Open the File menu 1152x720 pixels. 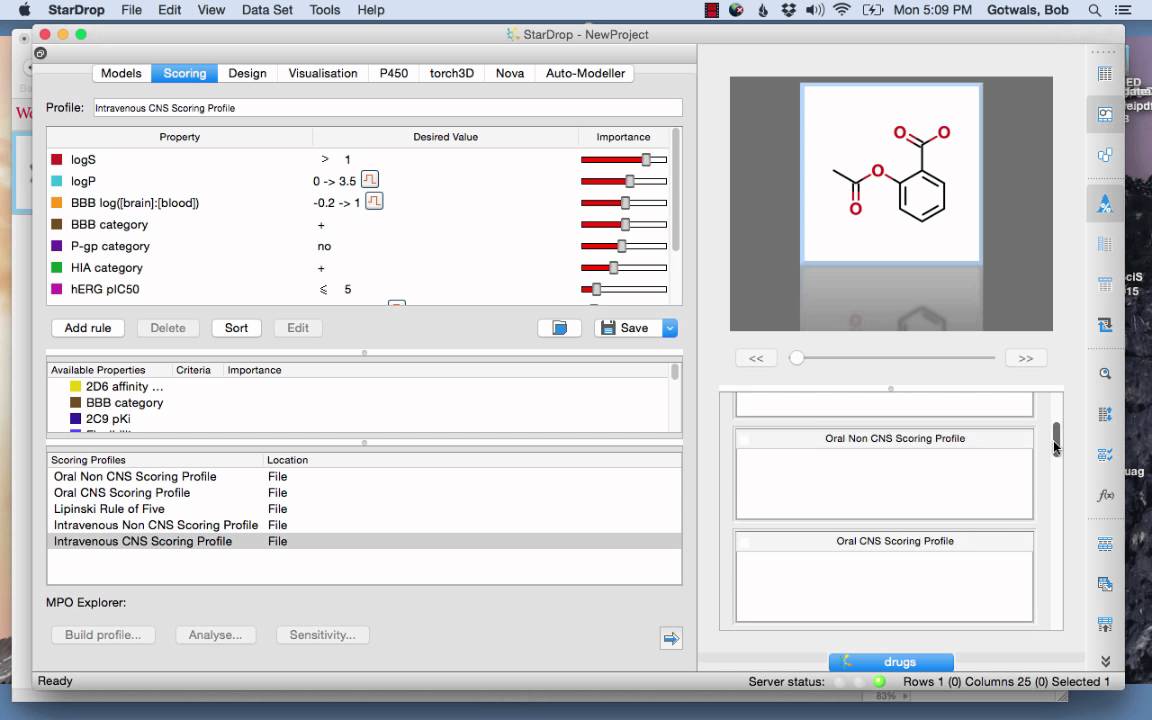click(132, 10)
